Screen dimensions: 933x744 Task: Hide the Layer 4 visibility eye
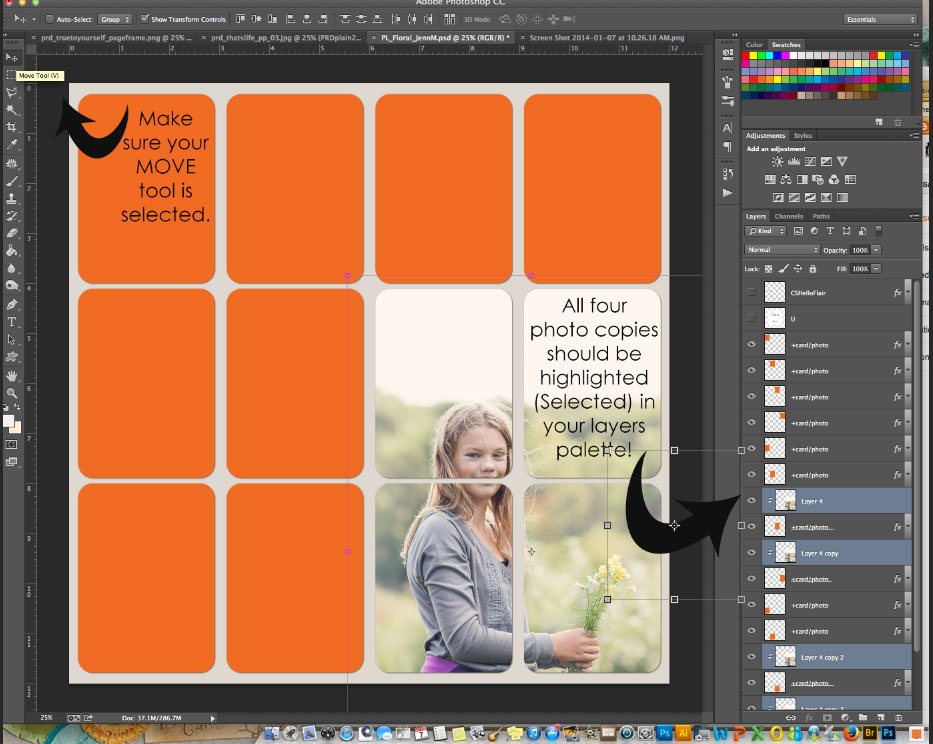pos(752,500)
